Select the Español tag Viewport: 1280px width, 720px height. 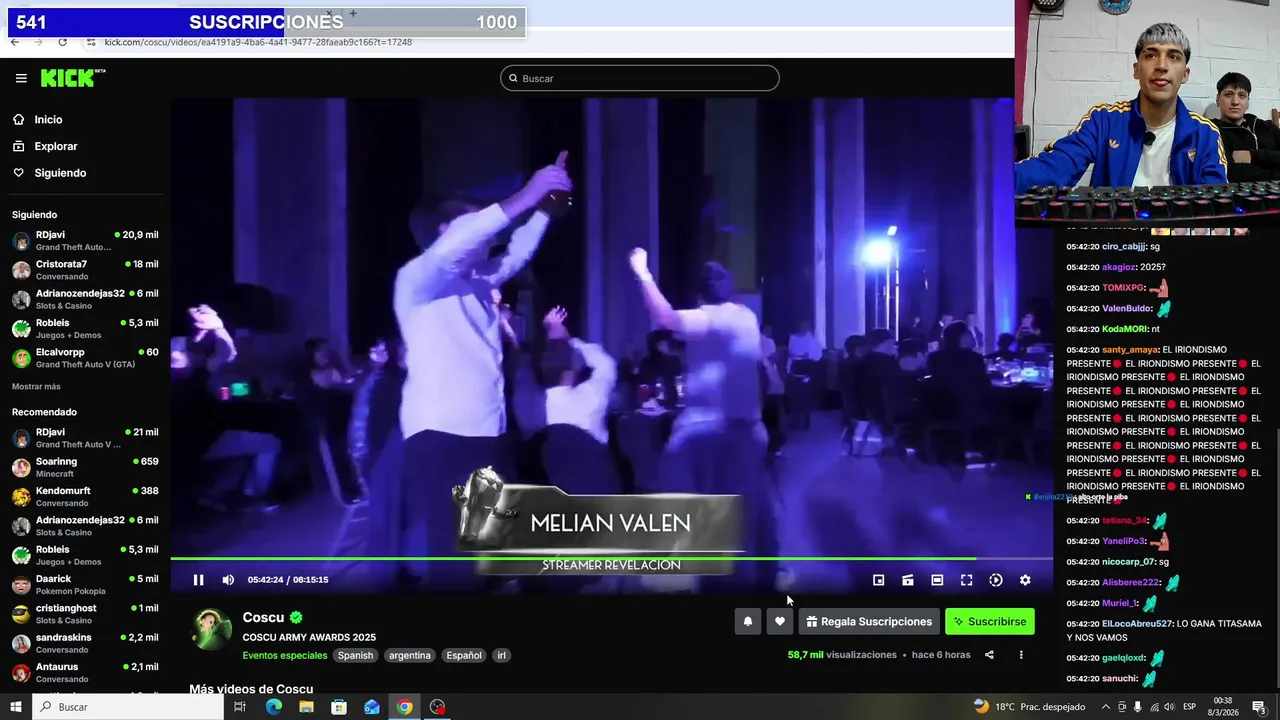464,655
